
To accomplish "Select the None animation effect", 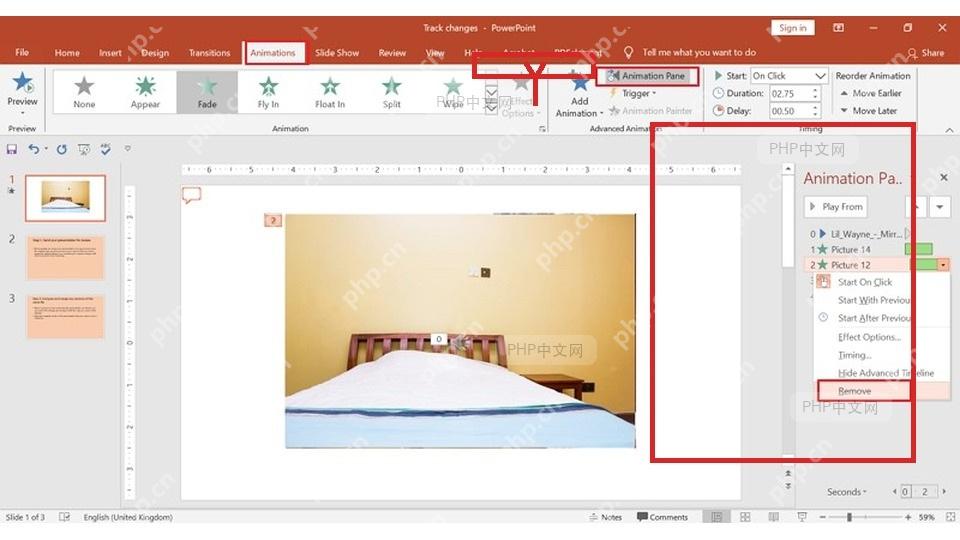I will pos(84,92).
